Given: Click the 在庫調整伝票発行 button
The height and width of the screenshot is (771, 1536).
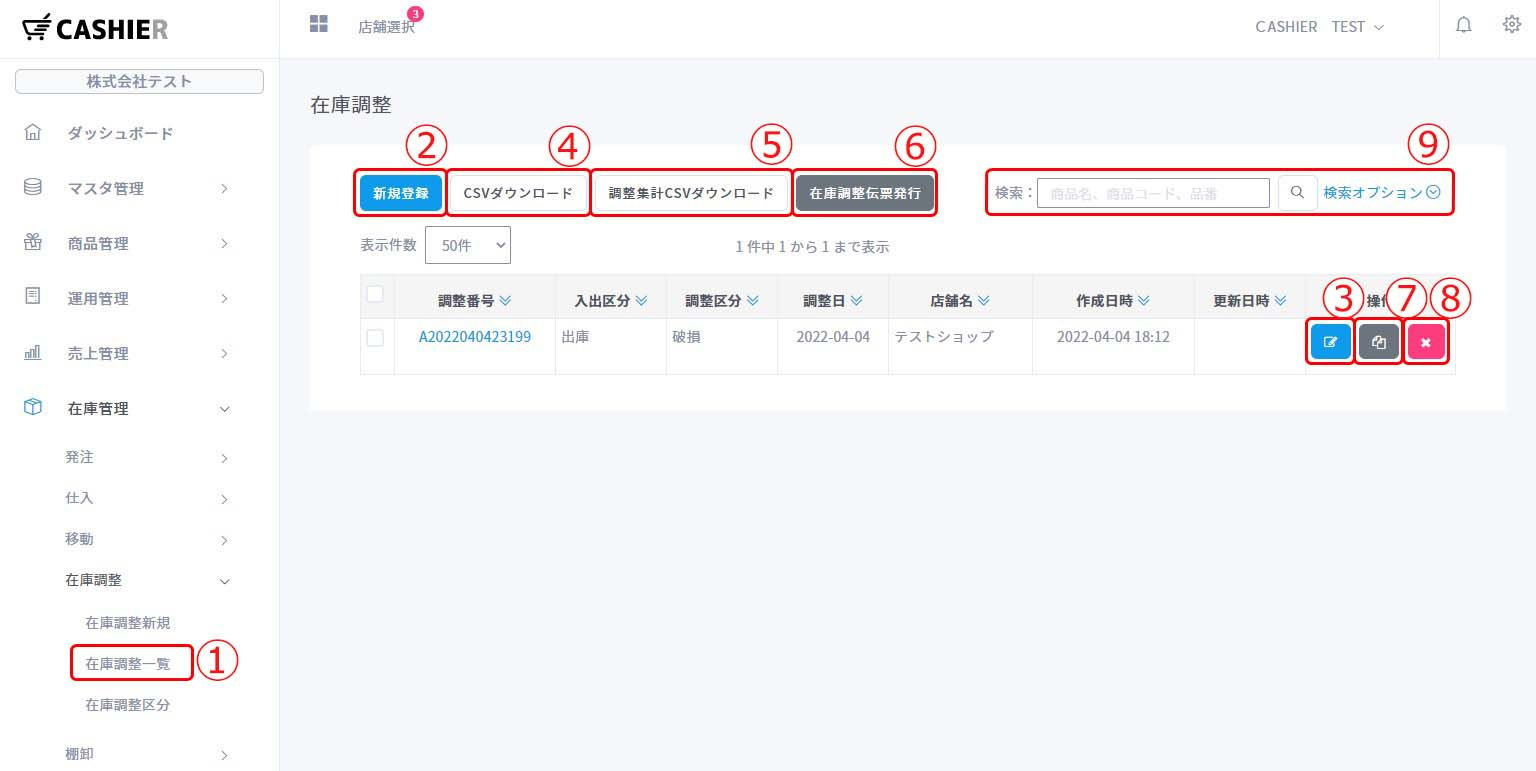Looking at the screenshot, I should pyautogui.click(x=865, y=193).
